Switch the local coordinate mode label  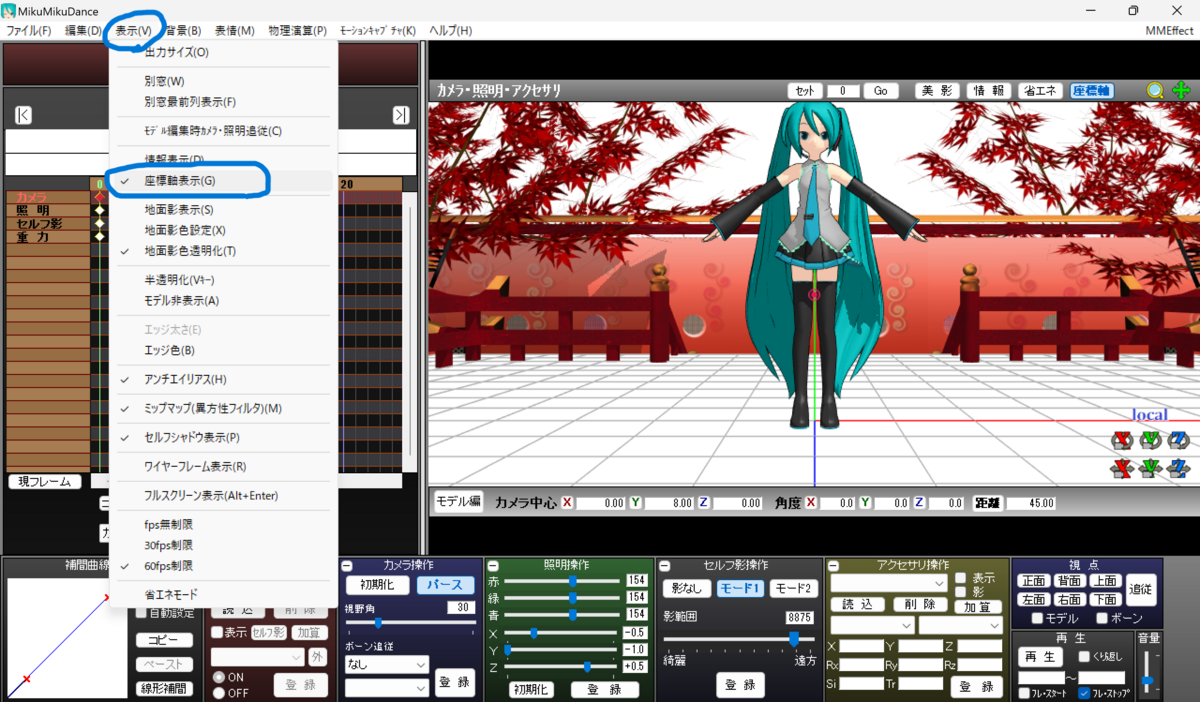pos(1150,414)
